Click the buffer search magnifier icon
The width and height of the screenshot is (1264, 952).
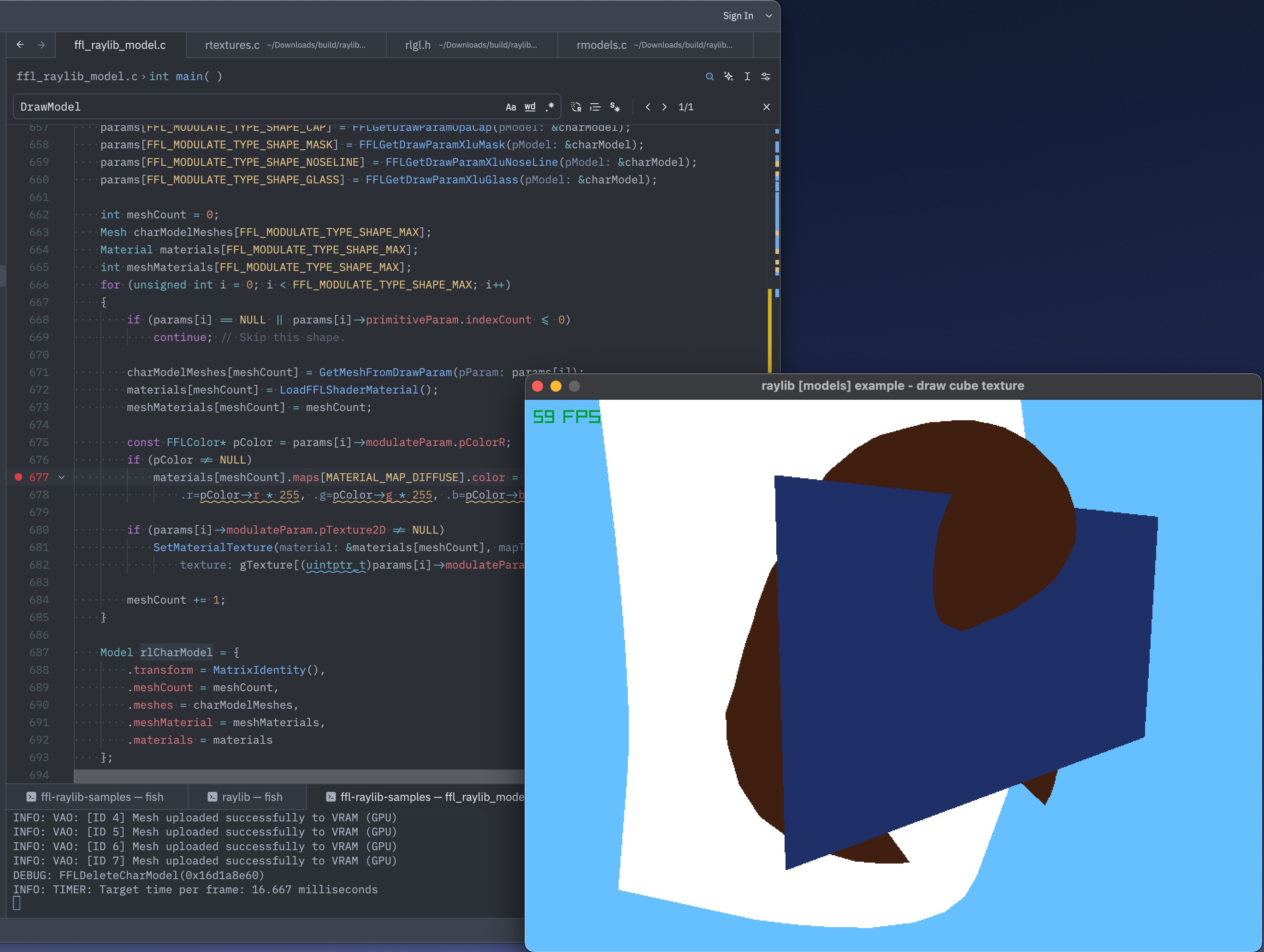tap(710, 76)
